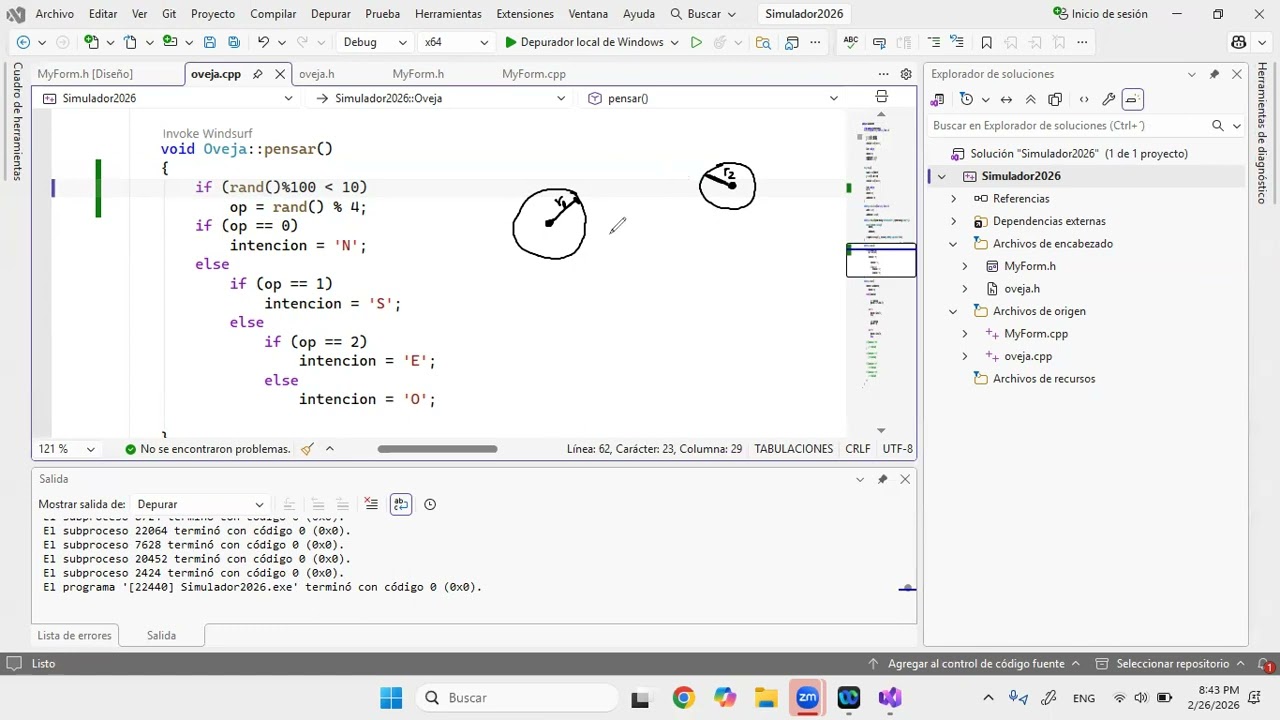This screenshot has height=720, width=1280.
Task: Collapse the Archivos de origen folder
Action: tap(953, 311)
